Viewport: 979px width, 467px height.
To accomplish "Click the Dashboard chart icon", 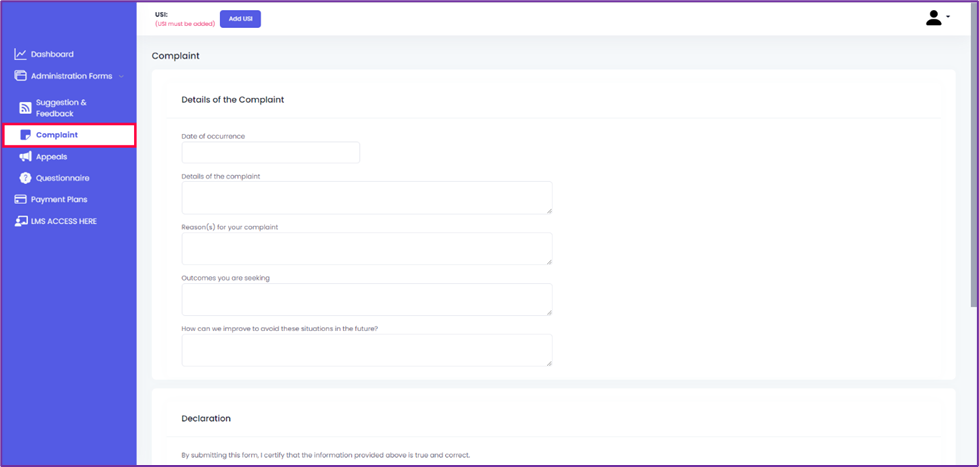I will [20, 54].
